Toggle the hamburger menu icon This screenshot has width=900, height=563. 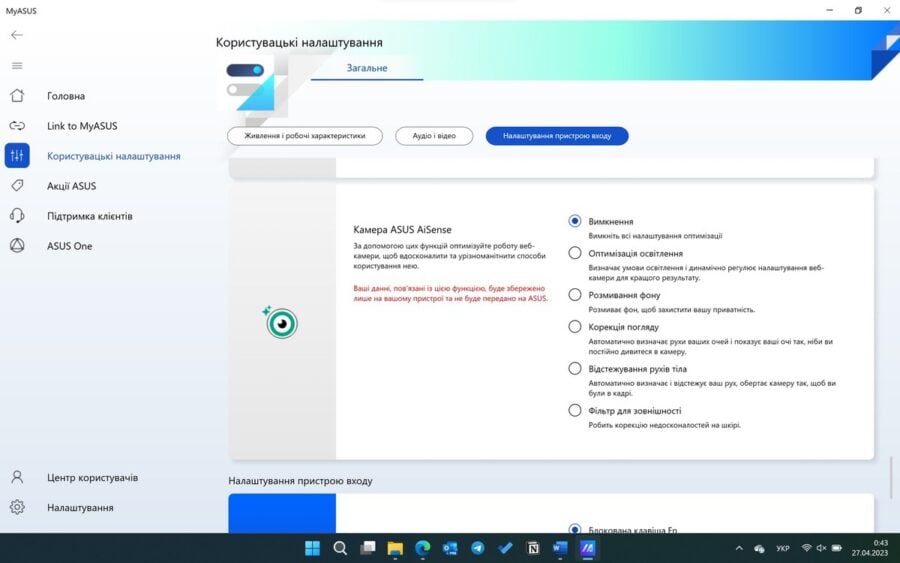click(17, 65)
